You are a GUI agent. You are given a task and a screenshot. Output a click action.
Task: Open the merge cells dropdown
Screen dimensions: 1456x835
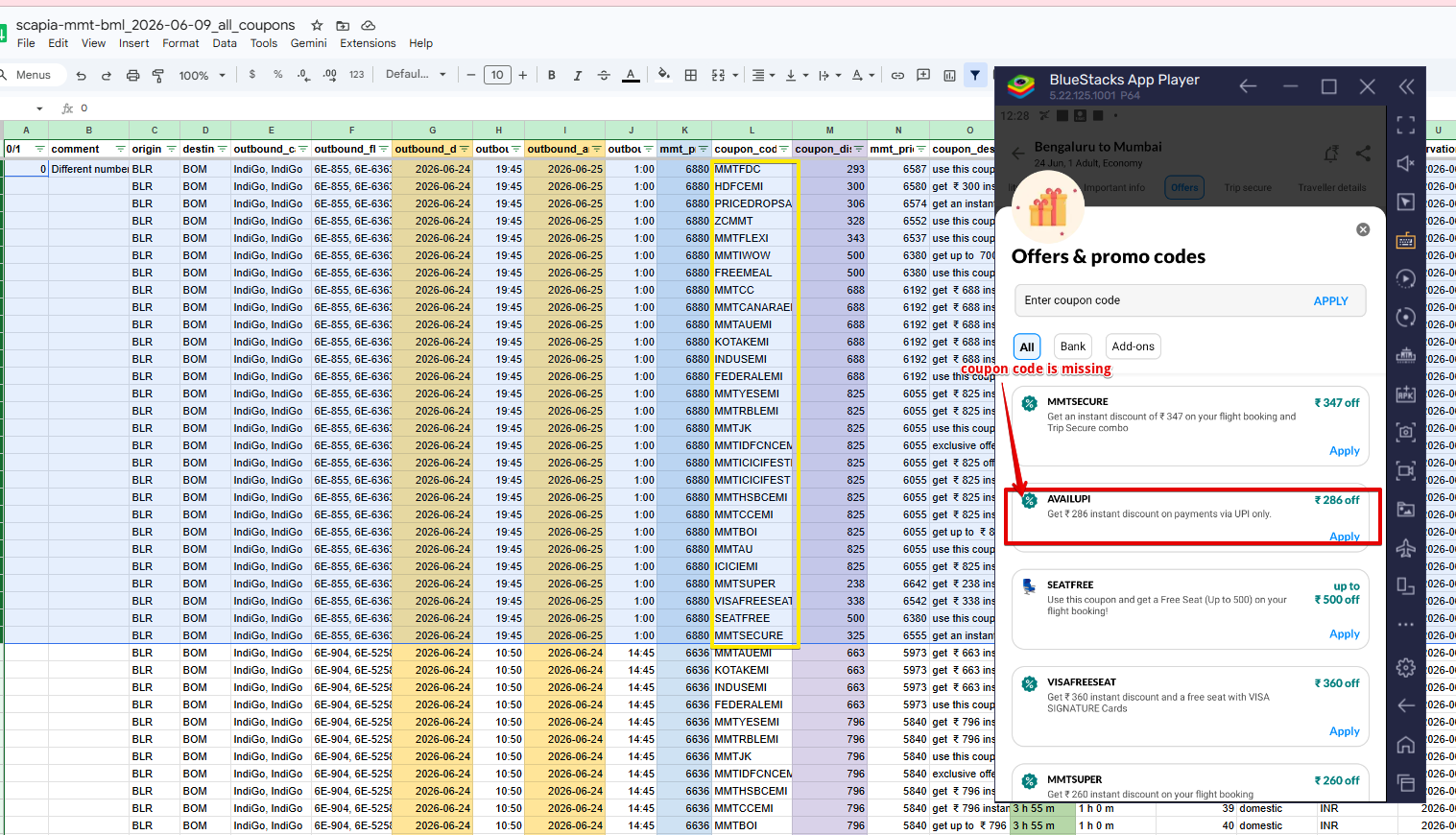[x=726, y=75]
